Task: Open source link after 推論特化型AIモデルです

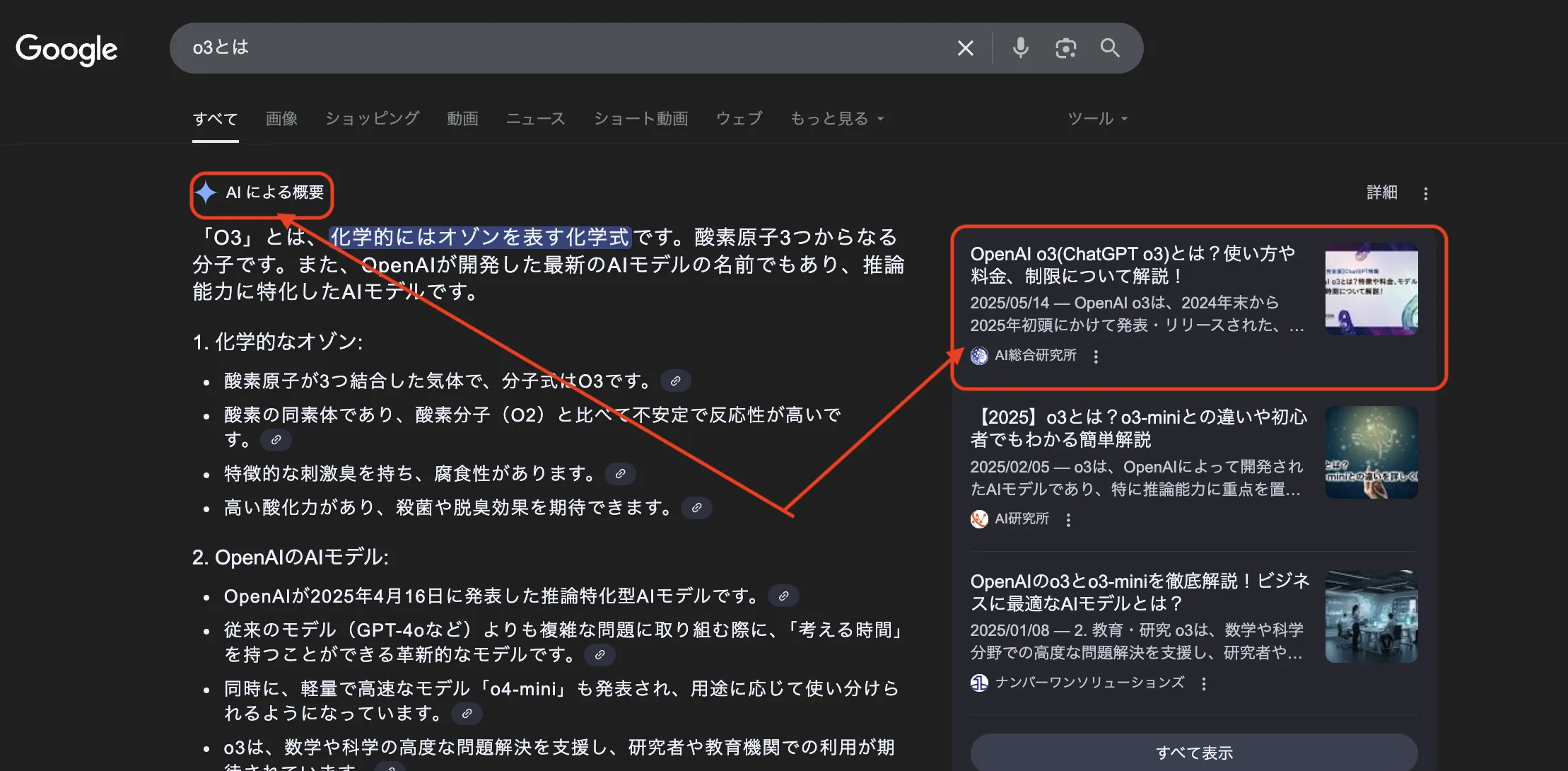Action: tap(783, 596)
